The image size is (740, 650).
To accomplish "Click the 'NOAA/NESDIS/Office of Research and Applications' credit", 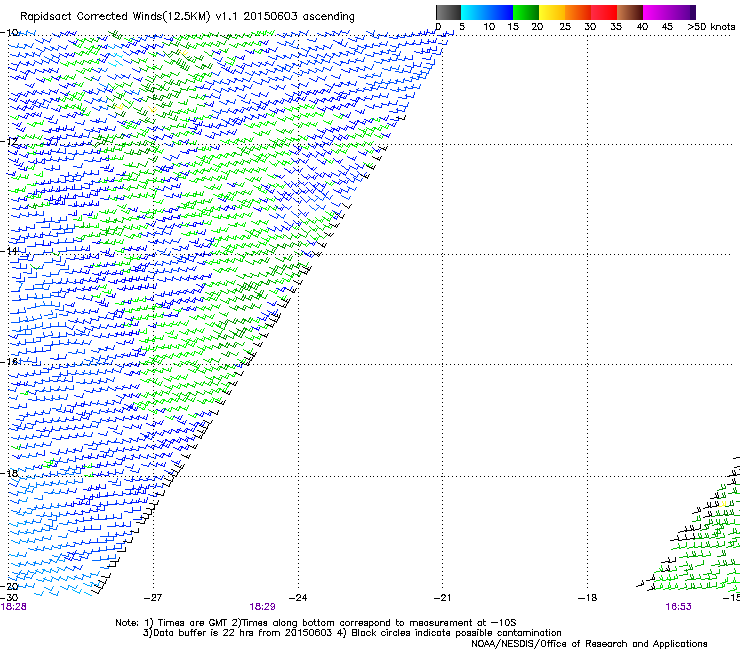I will 589,644.
